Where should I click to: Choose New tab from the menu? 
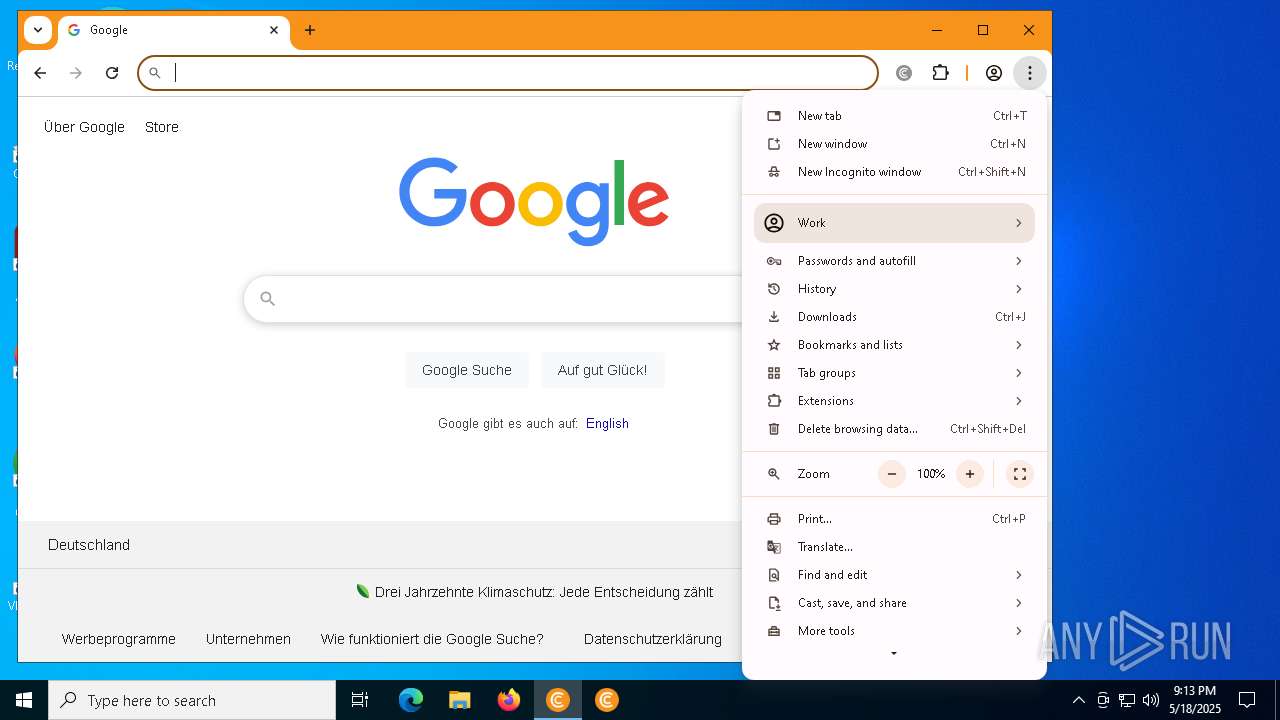tap(895, 116)
